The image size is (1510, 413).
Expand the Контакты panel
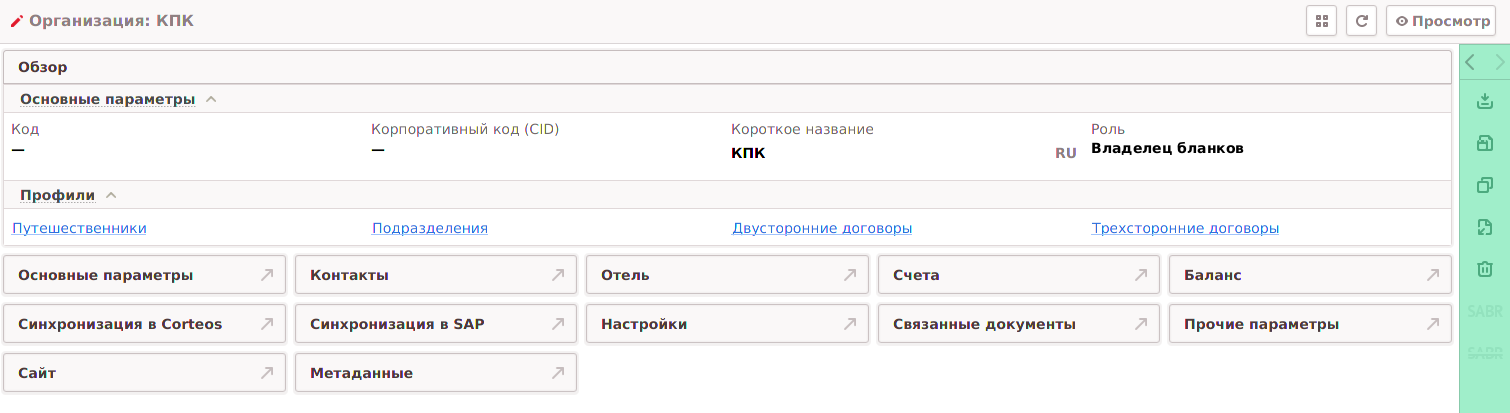[x=436, y=275]
